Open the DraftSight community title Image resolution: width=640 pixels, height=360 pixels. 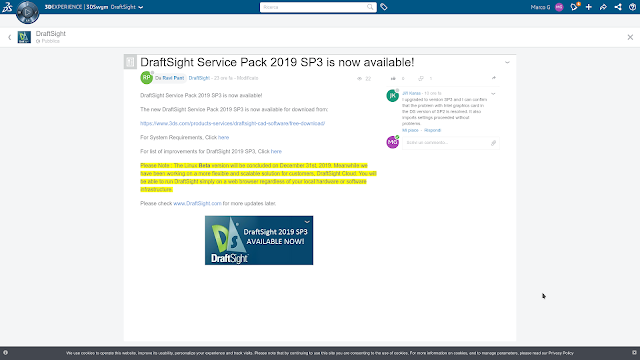tap(51, 33)
